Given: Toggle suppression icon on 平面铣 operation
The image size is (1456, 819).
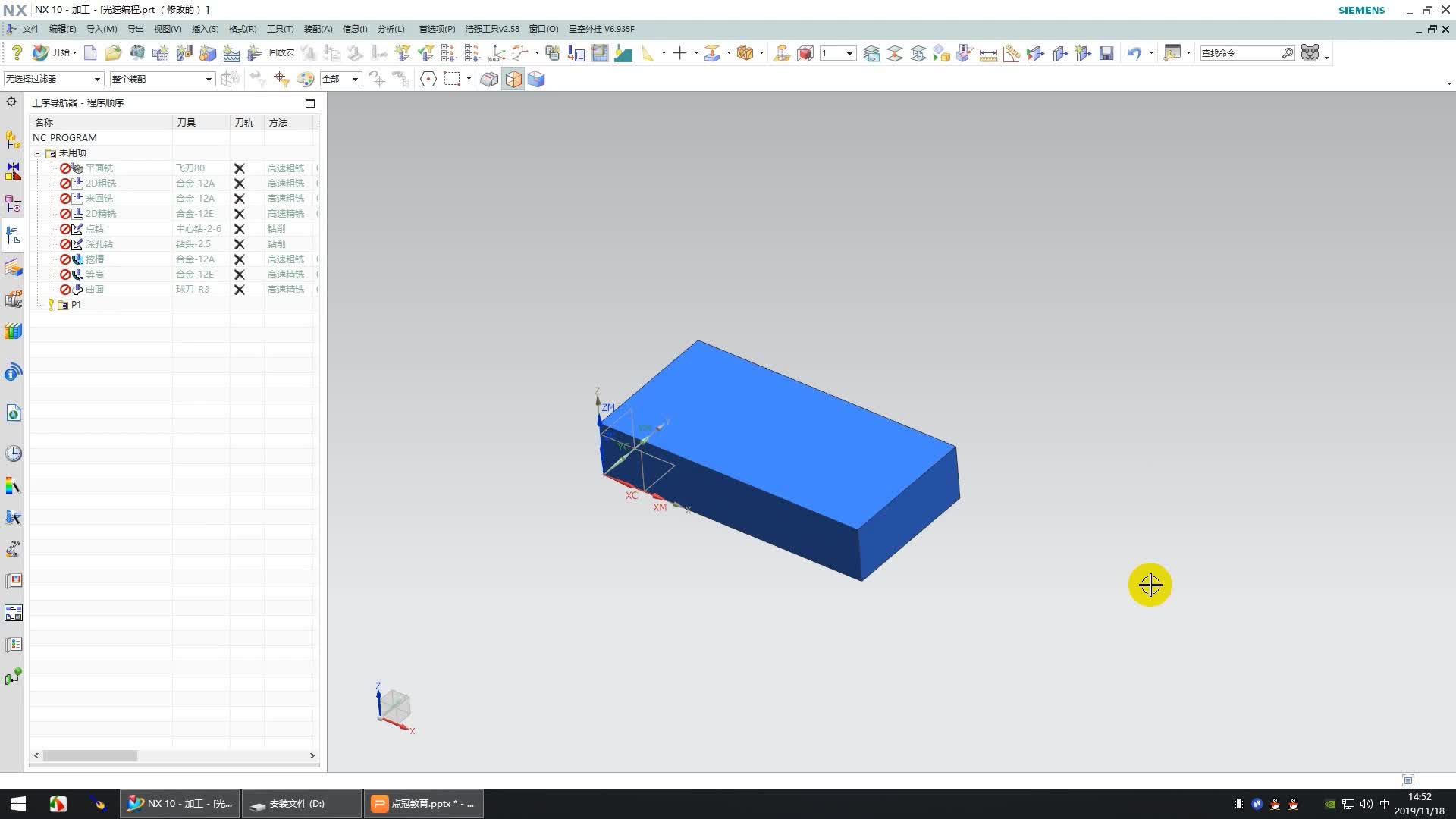Looking at the screenshot, I should coord(65,168).
